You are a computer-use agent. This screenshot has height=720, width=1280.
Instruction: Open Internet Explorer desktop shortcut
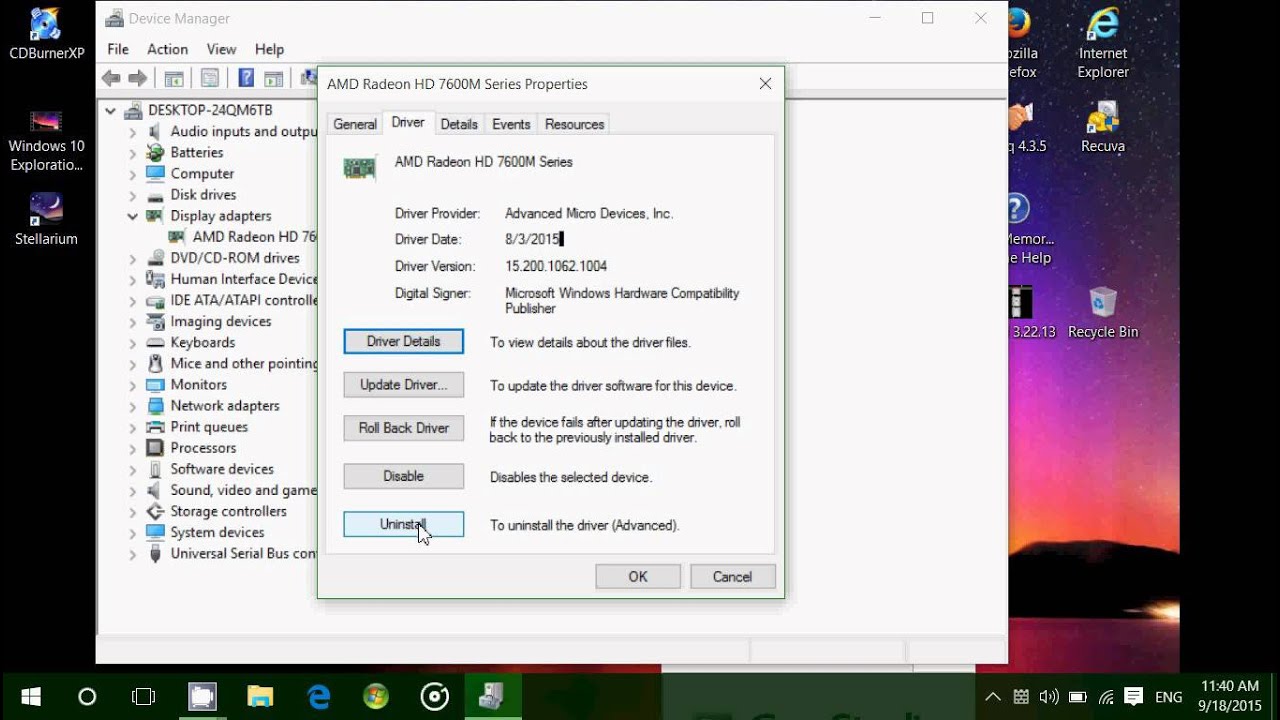[1103, 43]
